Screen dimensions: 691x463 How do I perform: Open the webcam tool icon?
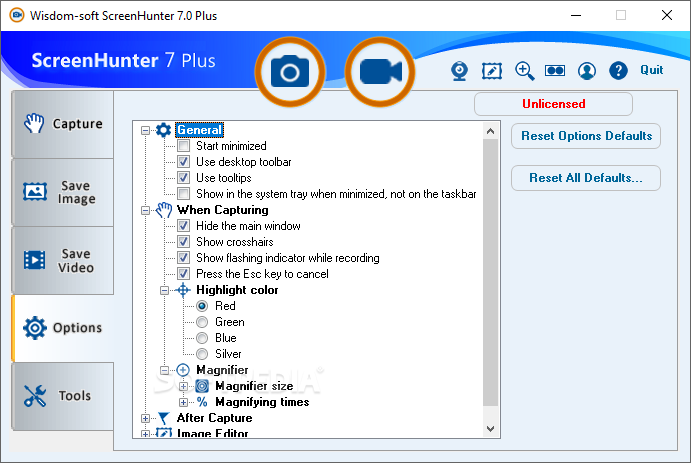click(x=459, y=70)
